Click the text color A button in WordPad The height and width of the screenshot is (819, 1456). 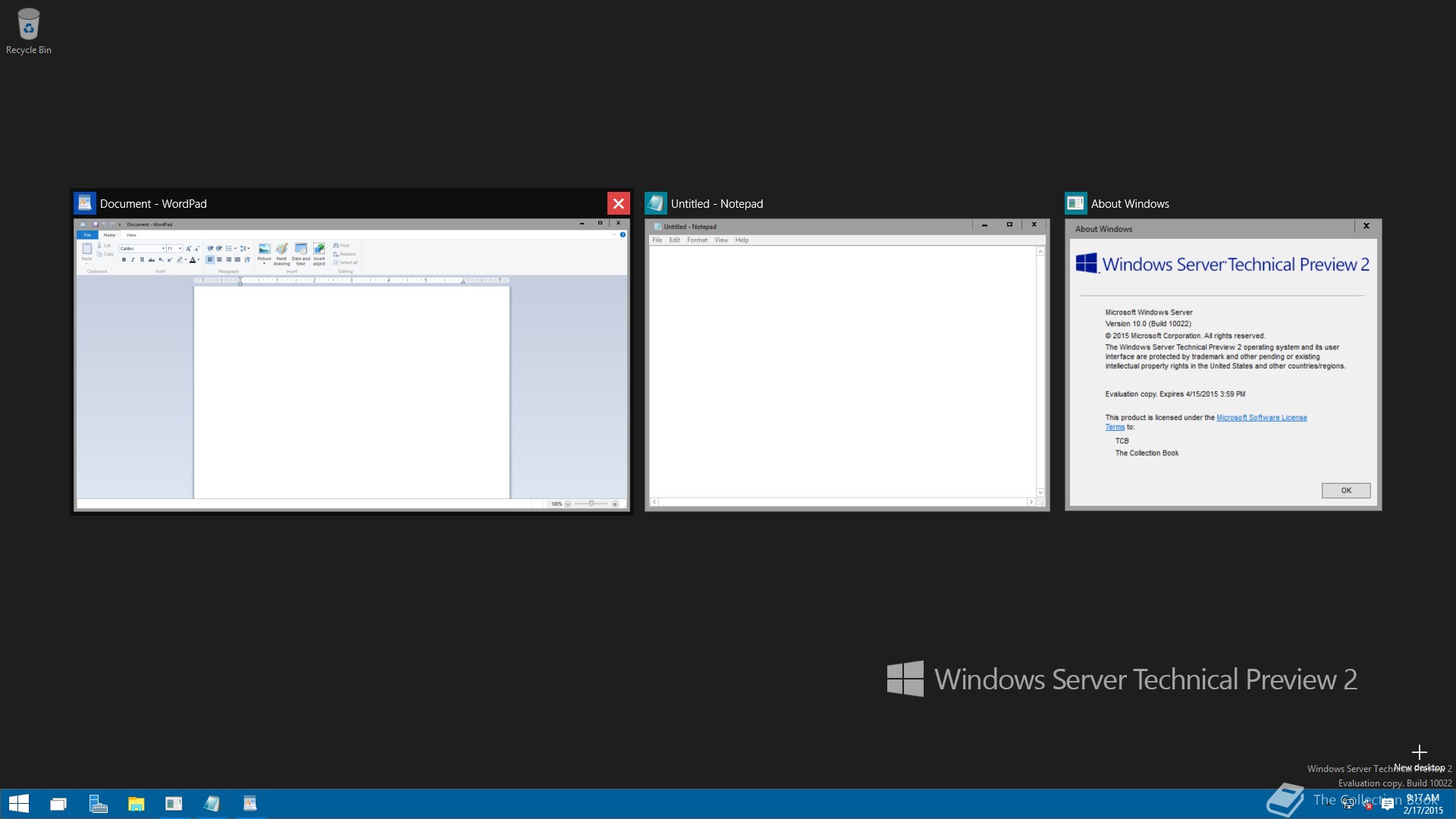(193, 259)
